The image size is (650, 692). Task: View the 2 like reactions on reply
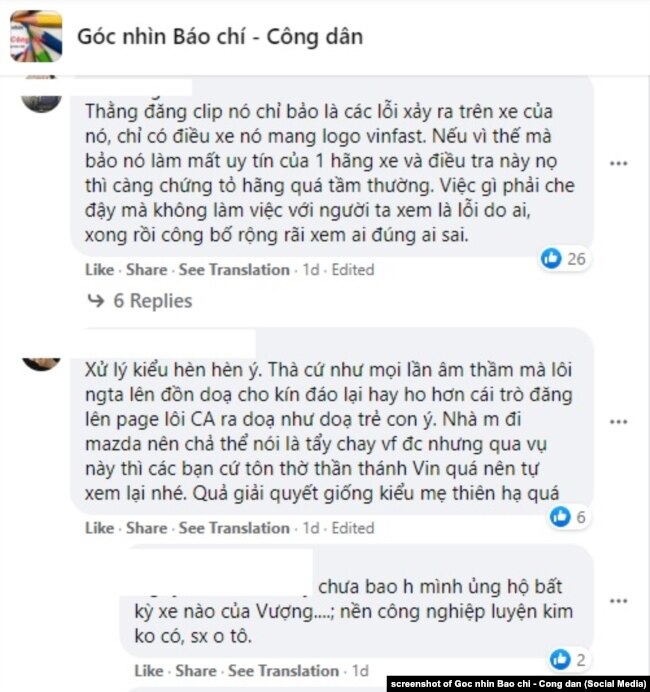568,660
